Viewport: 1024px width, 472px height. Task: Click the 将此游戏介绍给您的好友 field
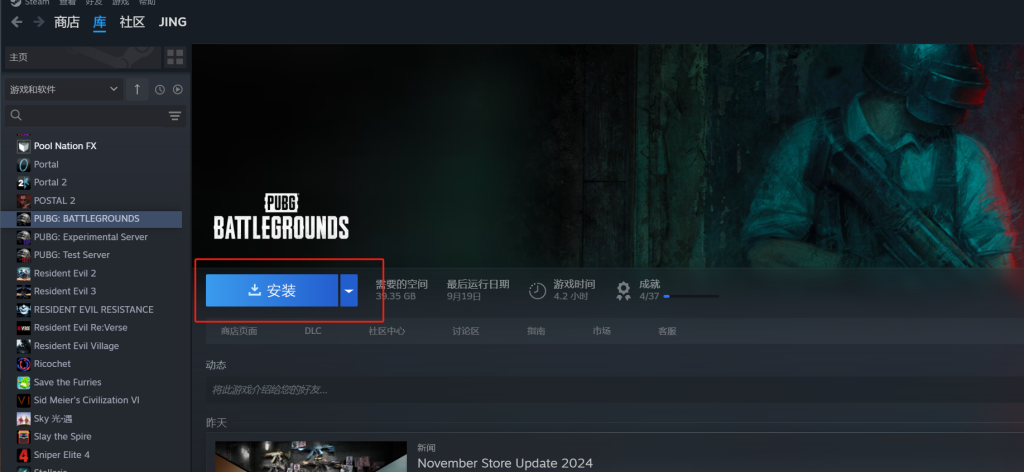[x=614, y=390]
